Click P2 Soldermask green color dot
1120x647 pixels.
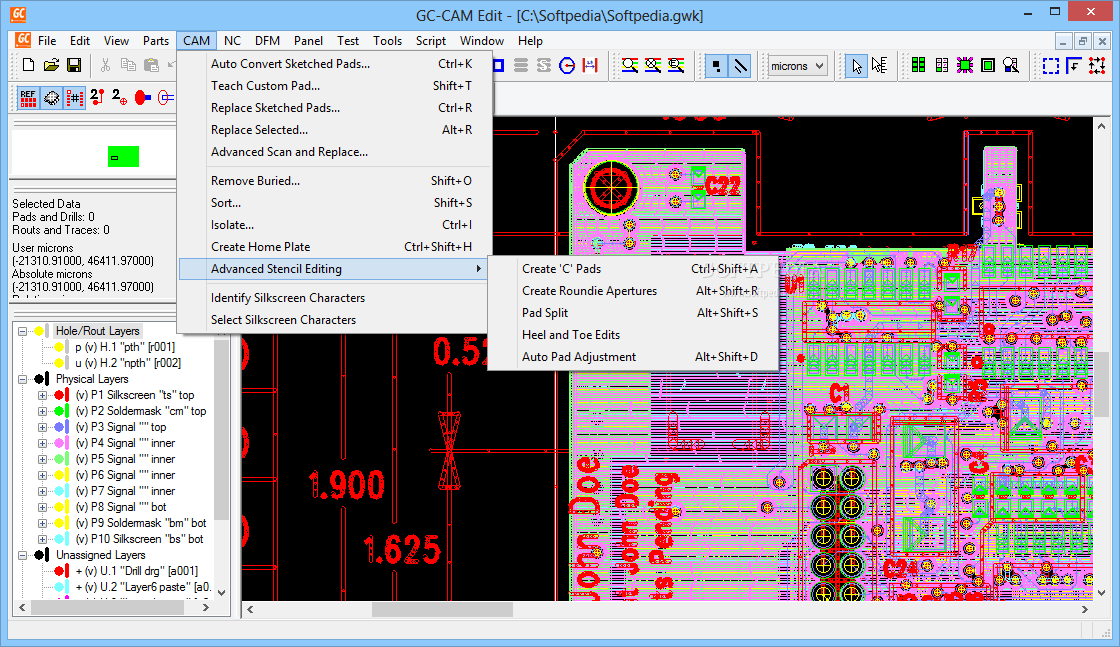click(x=59, y=411)
